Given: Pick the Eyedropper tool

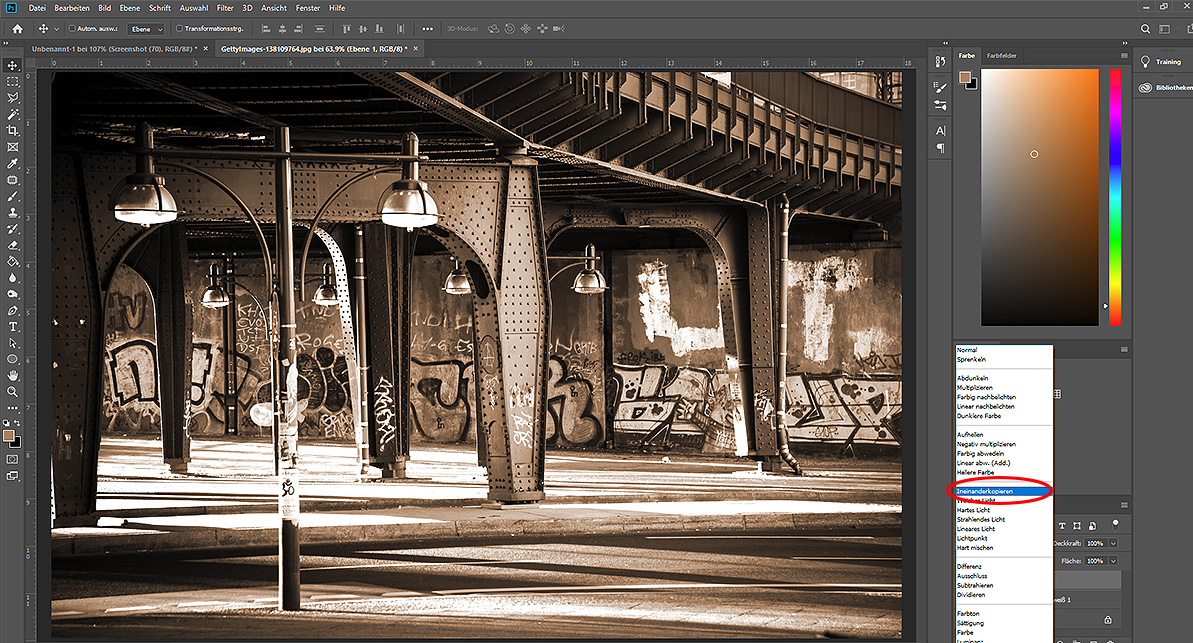Looking at the screenshot, I should (13, 163).
